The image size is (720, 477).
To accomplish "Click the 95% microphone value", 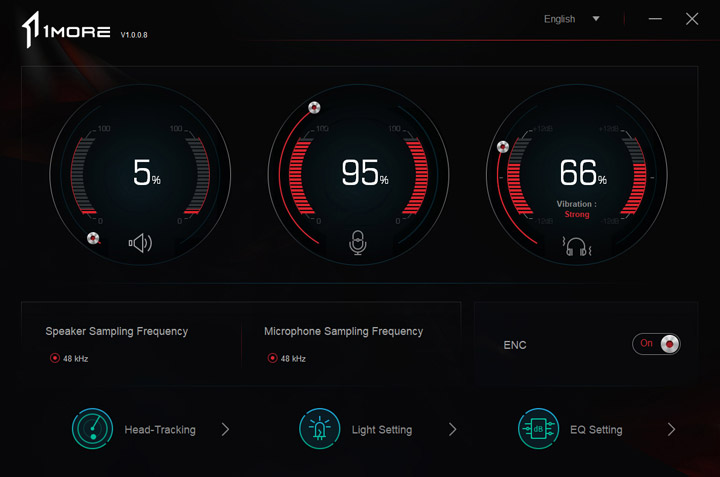I will click(x=365, y=173).
